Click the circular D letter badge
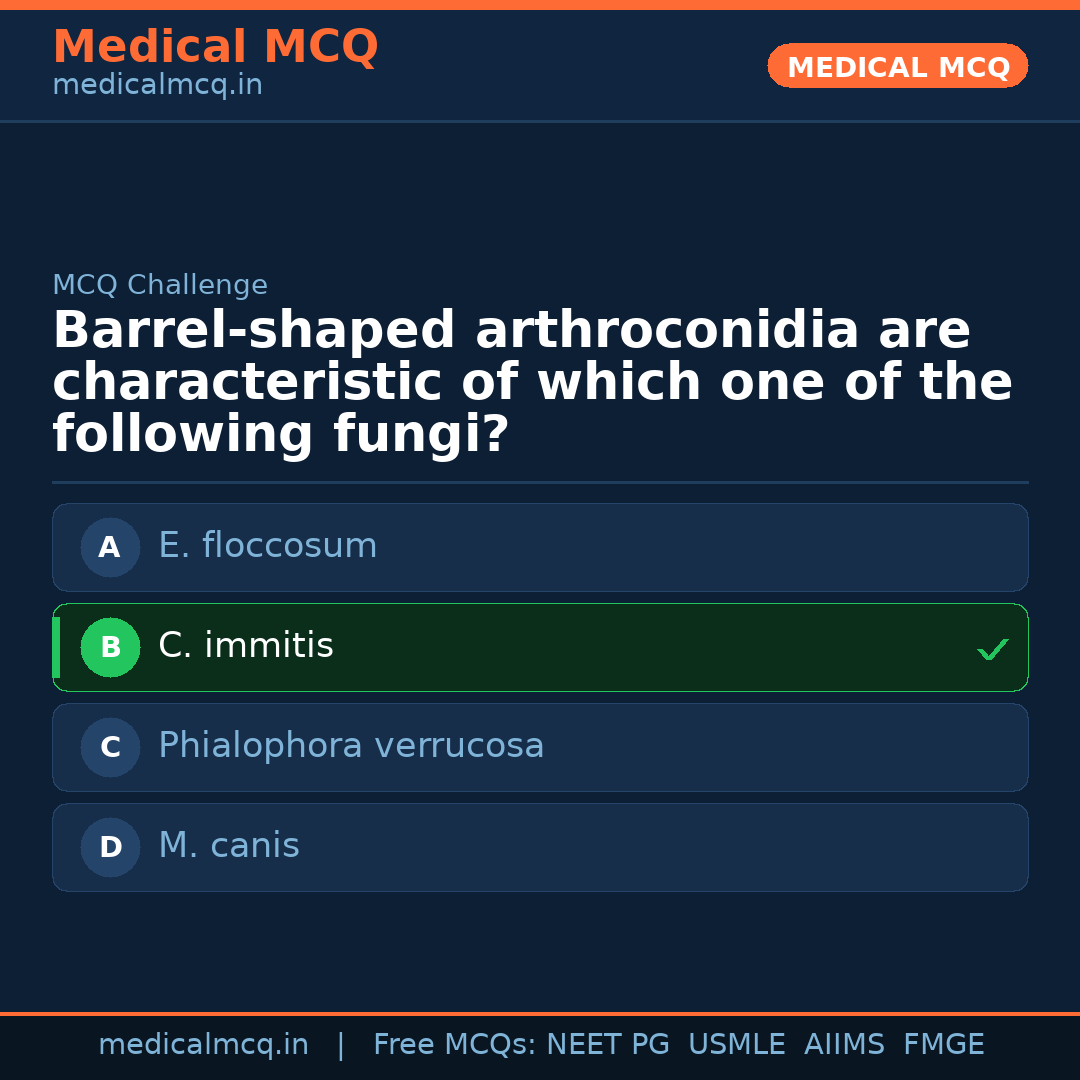This screenshot has height=1080, width=1080. point(110,847)
